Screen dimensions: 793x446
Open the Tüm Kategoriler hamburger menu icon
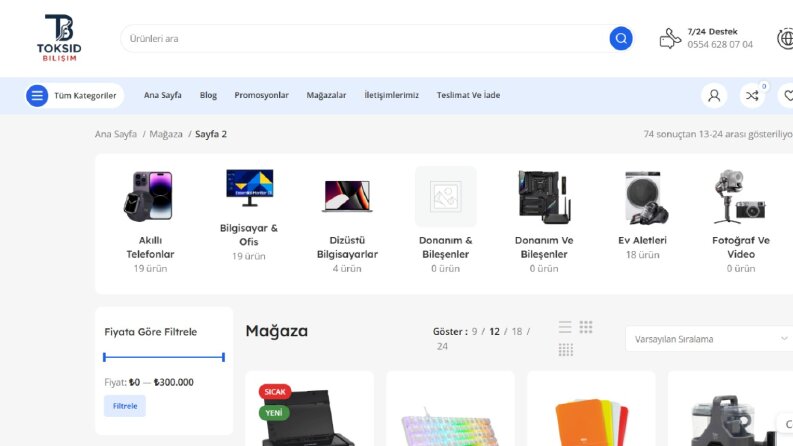click(x=37, y=95)
